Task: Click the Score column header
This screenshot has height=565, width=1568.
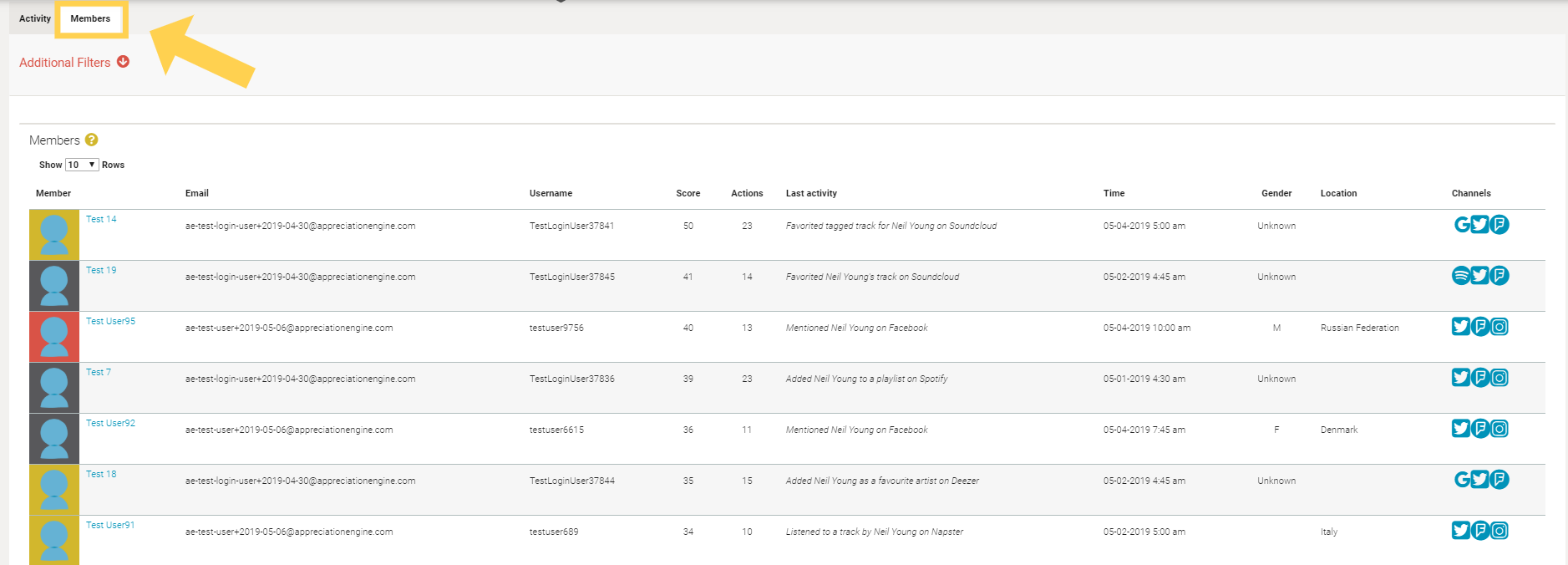Action: pos(688,193)
